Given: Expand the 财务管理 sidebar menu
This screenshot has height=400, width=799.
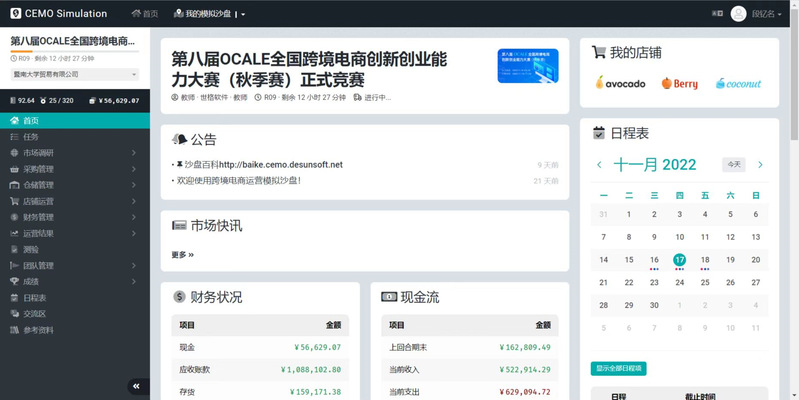Looking at the screenshot, I should [40, 217].
